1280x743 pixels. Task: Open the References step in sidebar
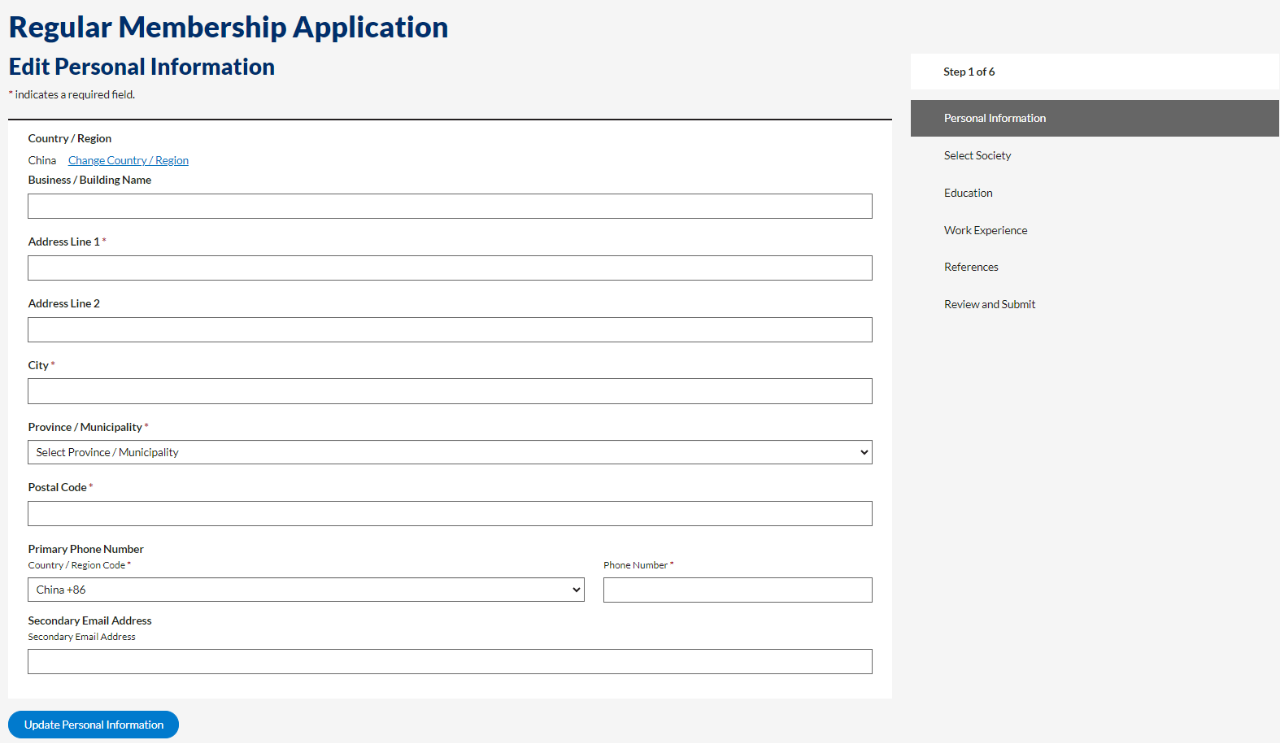tap(971, 267)
